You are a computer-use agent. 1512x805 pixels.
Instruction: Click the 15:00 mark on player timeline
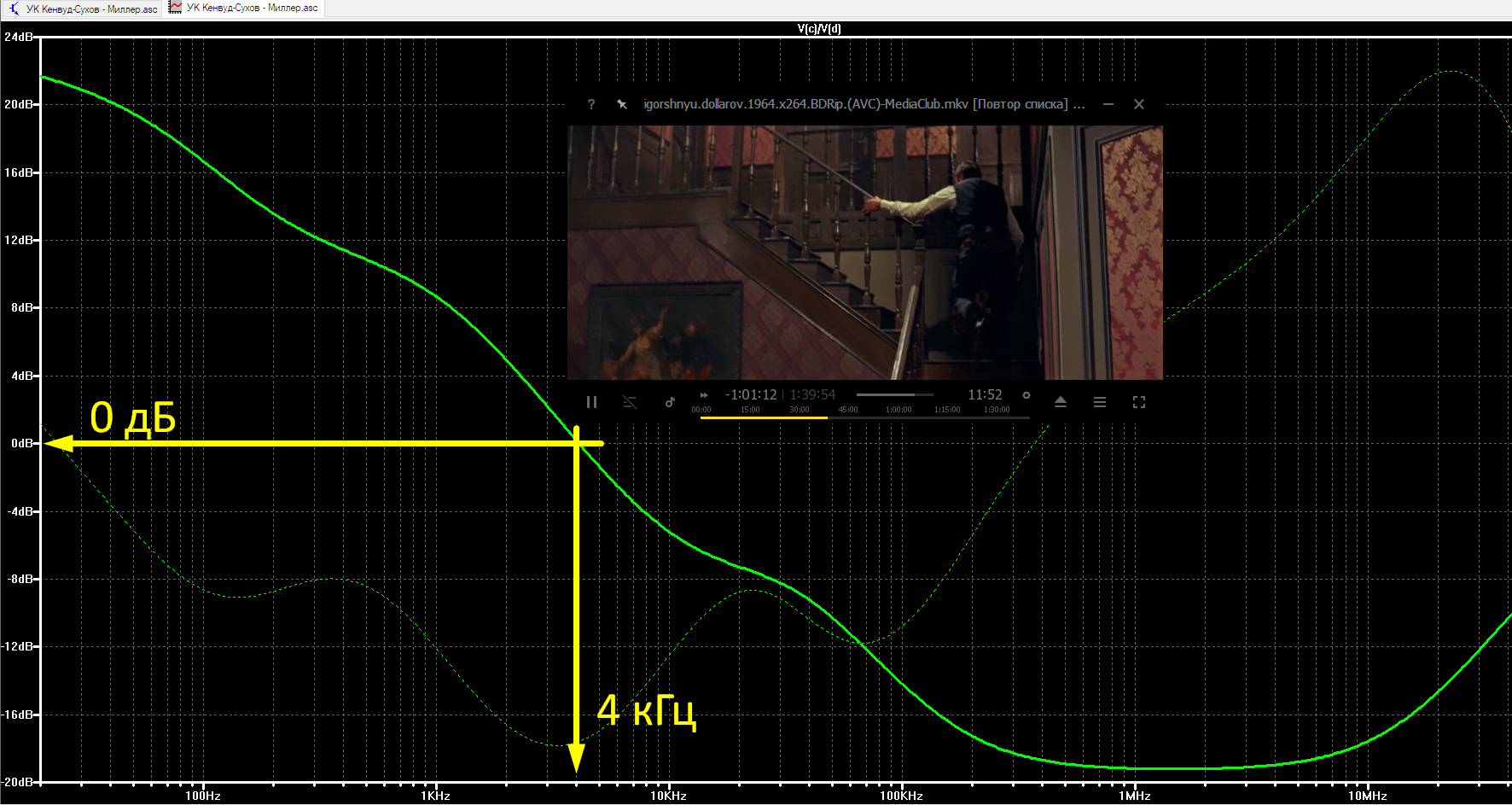click(750, 410)
